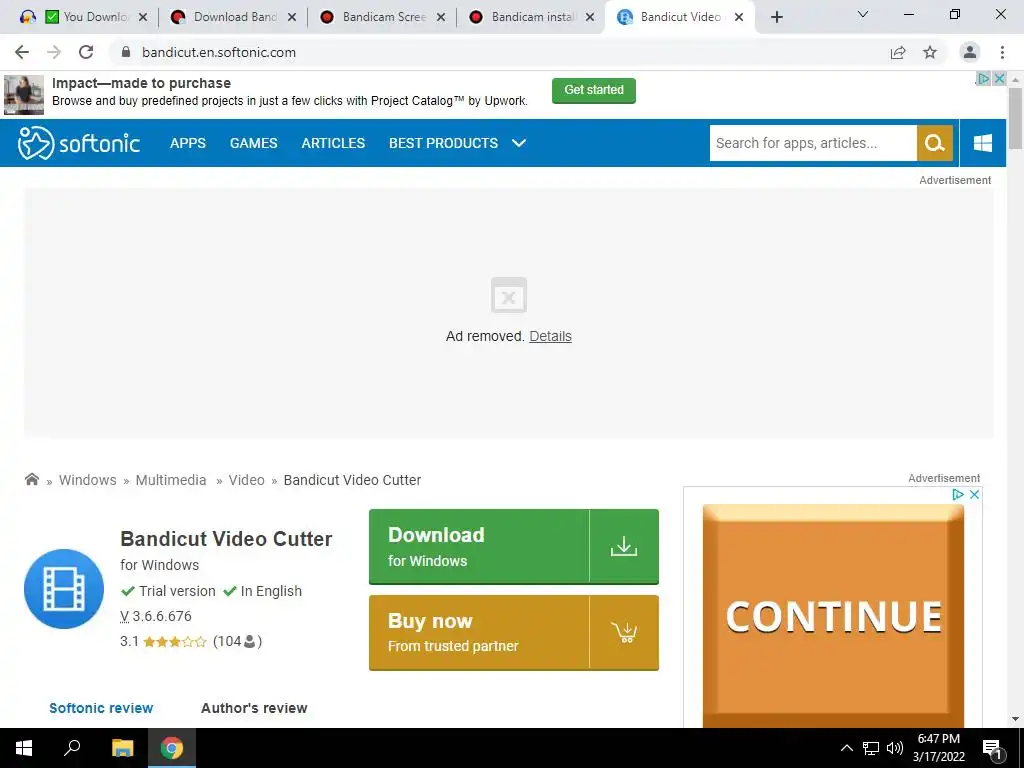Click the version V 3.6.6.676 text

point(156,616)
